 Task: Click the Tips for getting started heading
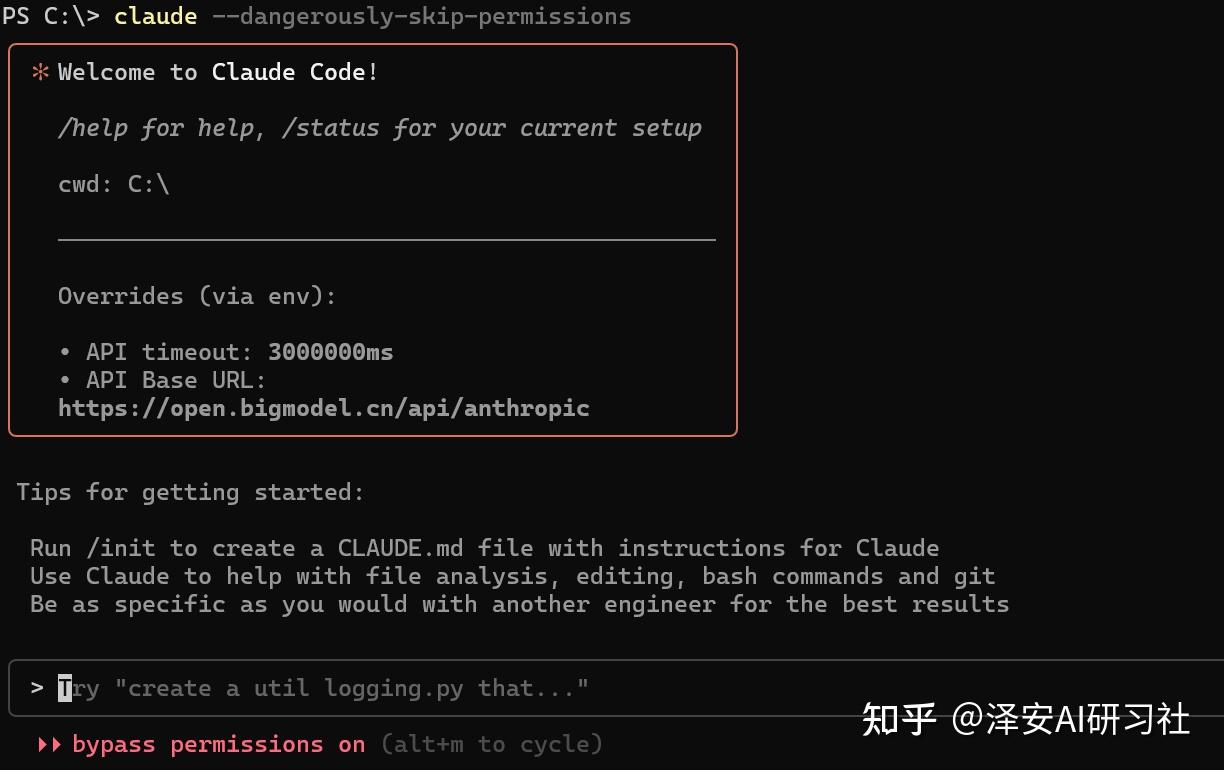190,492
